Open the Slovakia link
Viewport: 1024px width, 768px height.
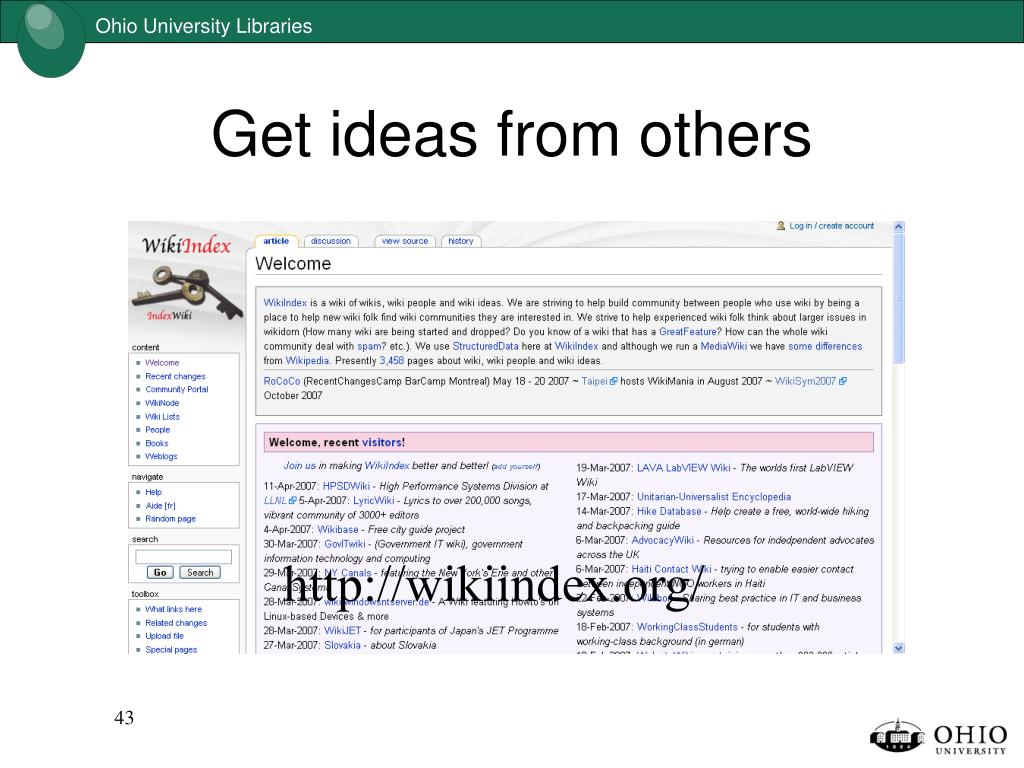(x=342, y=645)
